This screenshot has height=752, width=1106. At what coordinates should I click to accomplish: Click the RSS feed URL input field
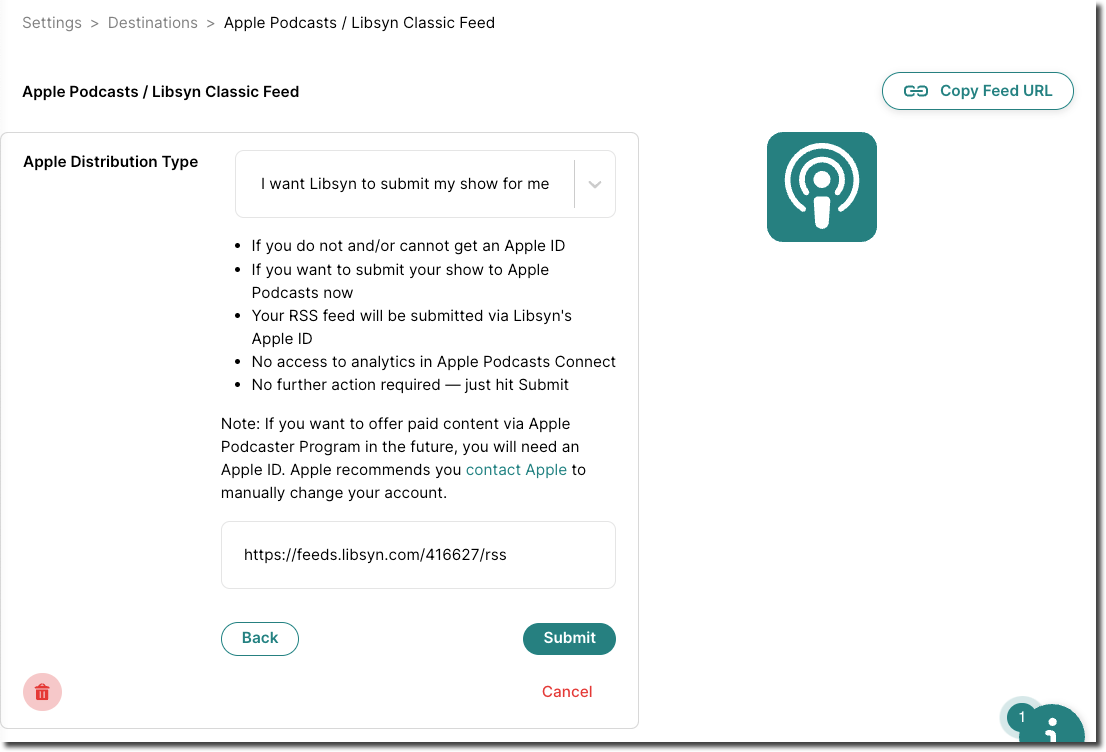[418, 553]
